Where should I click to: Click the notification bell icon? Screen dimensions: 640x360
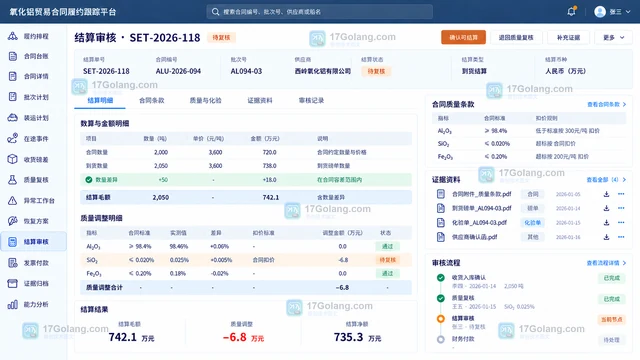click(571, 11)
